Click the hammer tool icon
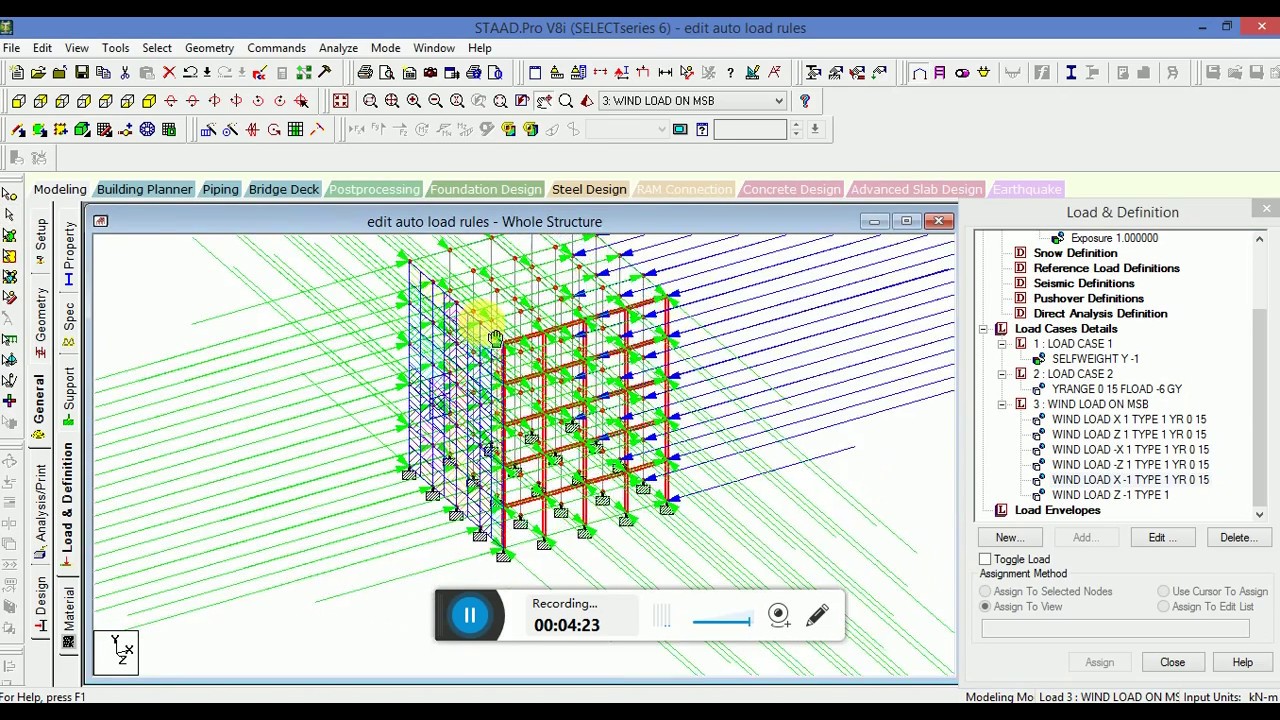The width and height of the screenshot is (1280, 720). (x=325, y=72)
